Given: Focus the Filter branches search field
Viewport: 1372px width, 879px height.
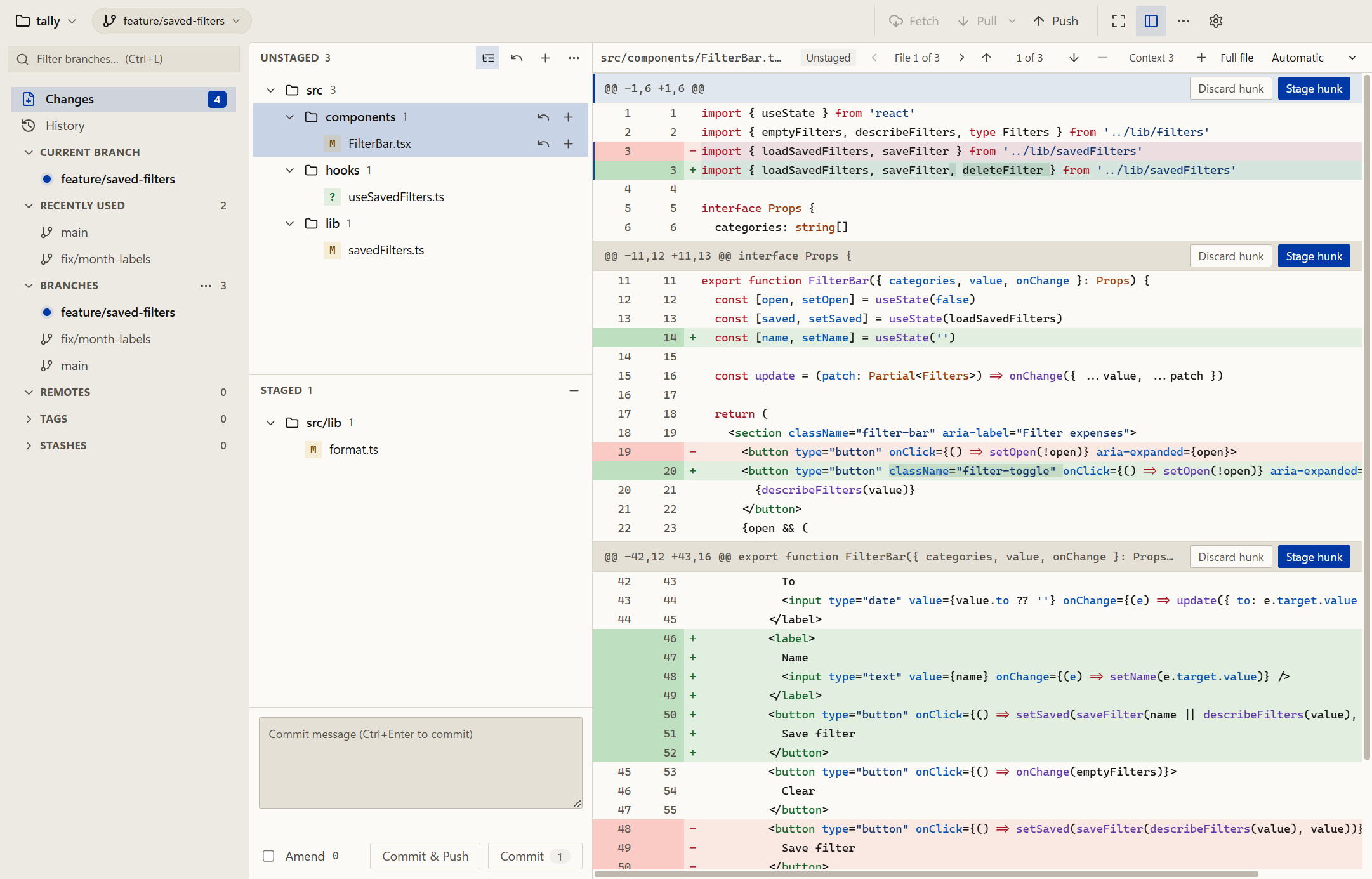Looking at the screenshot, I should tap(124, 59).
